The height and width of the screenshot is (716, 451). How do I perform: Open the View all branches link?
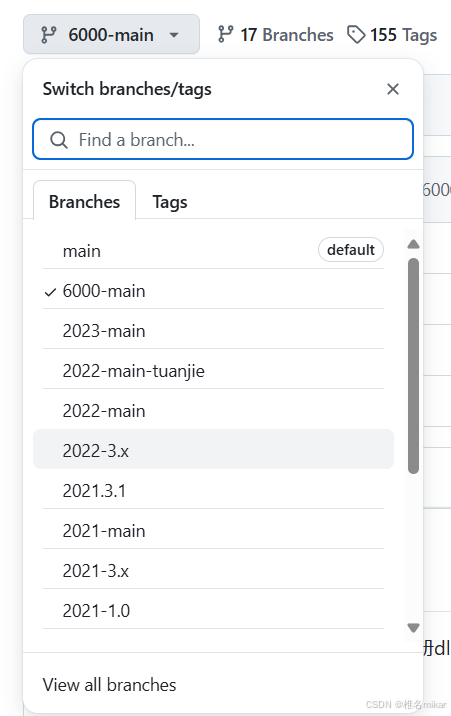[x=110, y=685]
